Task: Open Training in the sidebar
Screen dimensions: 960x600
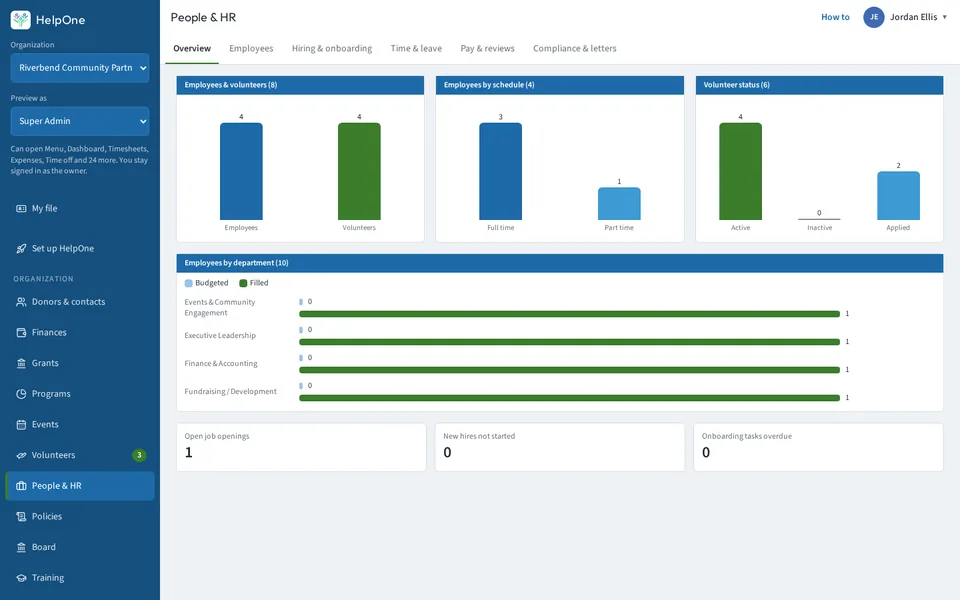Action: [80, 577]
